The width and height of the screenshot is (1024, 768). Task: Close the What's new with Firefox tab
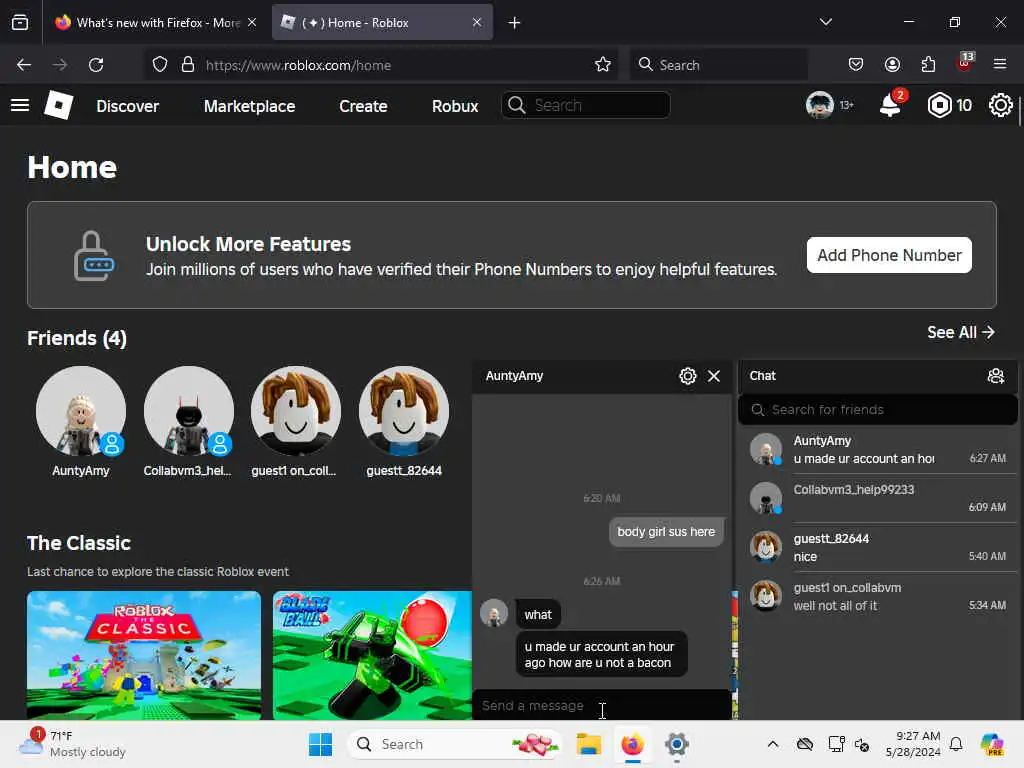[x=252, y=23]
